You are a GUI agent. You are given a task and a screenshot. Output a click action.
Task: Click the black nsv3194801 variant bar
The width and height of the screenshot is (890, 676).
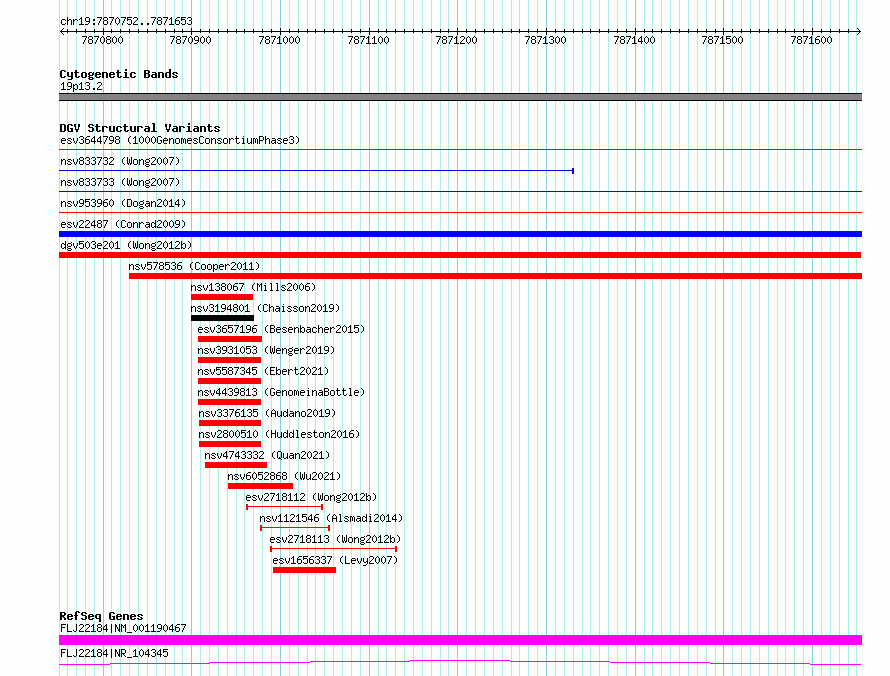pyautogui.click(x=222, y=318)
